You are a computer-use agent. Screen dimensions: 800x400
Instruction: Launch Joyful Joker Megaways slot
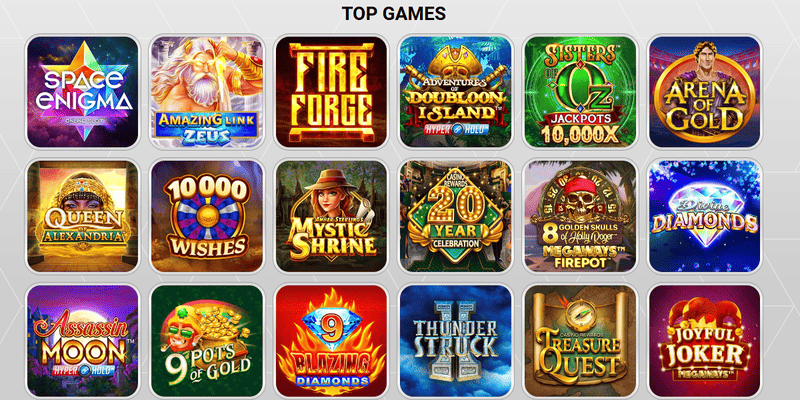tap(705, 341)
